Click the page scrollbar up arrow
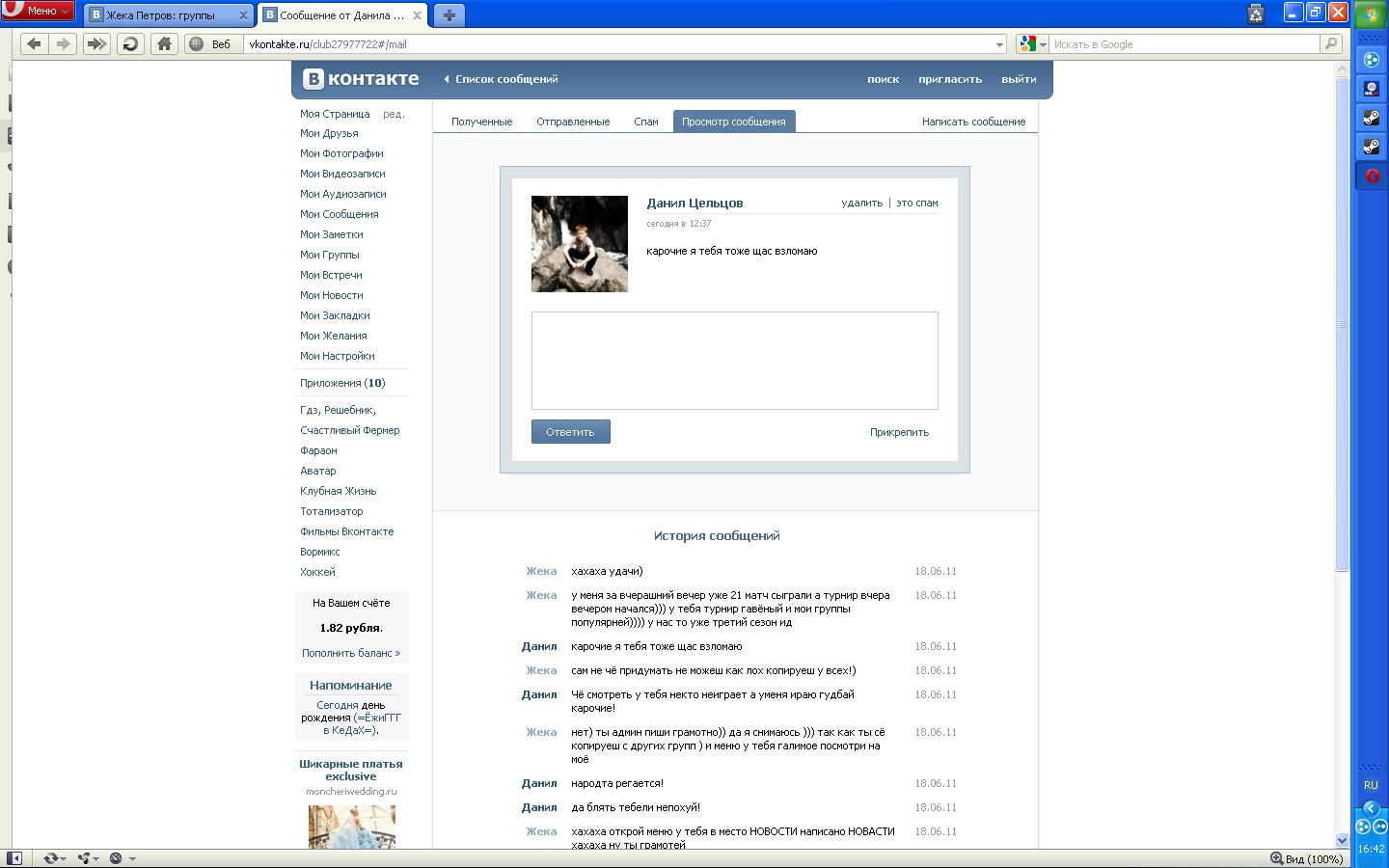 click(1342, 68)
